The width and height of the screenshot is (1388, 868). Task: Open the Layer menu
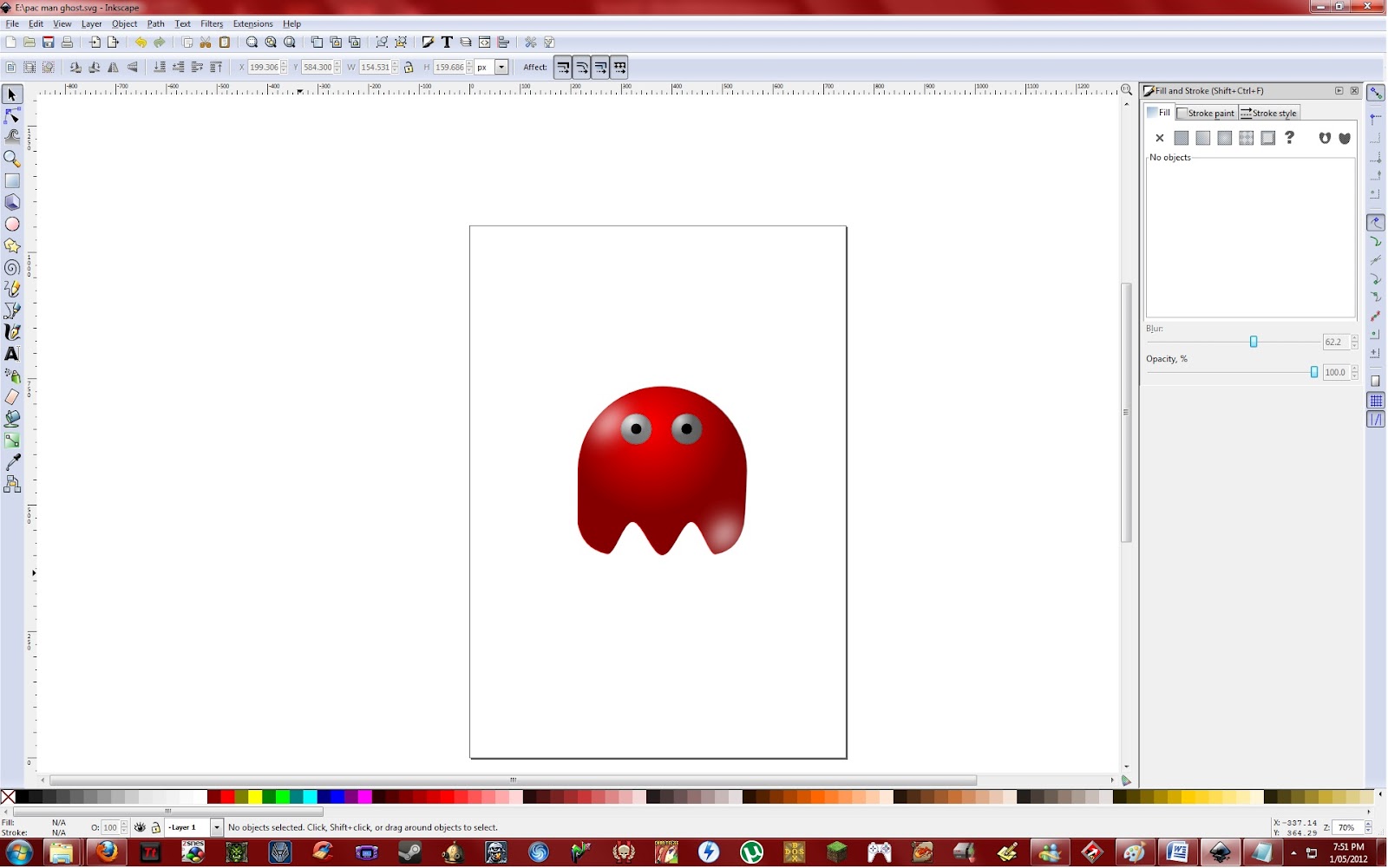[x=91, y=23]
